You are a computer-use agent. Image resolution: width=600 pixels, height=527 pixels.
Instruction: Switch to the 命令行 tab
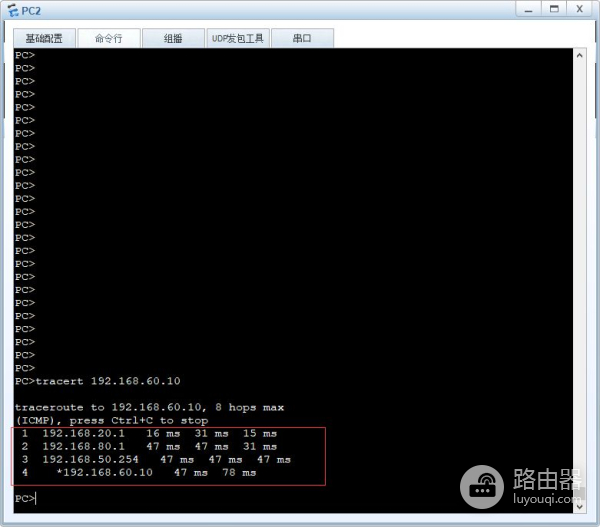[x=109, y=38]
